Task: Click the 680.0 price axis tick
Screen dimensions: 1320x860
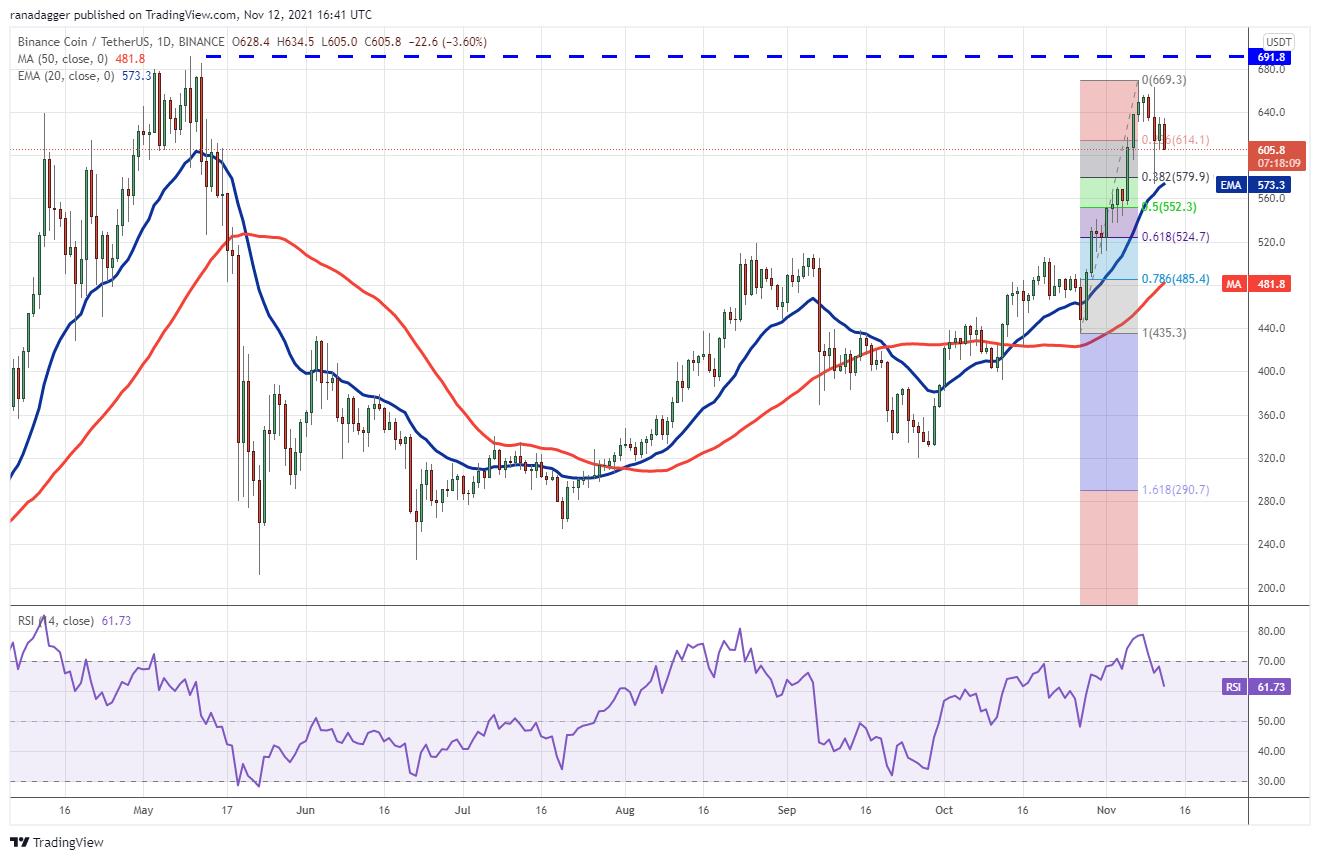Action: 1274,70
